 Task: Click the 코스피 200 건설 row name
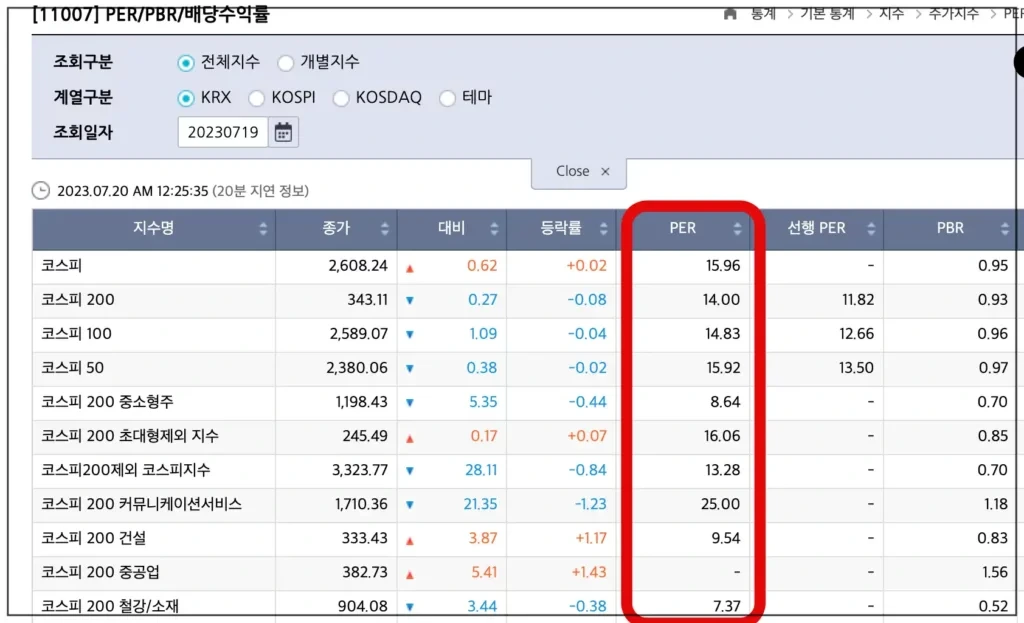point(93,538)
